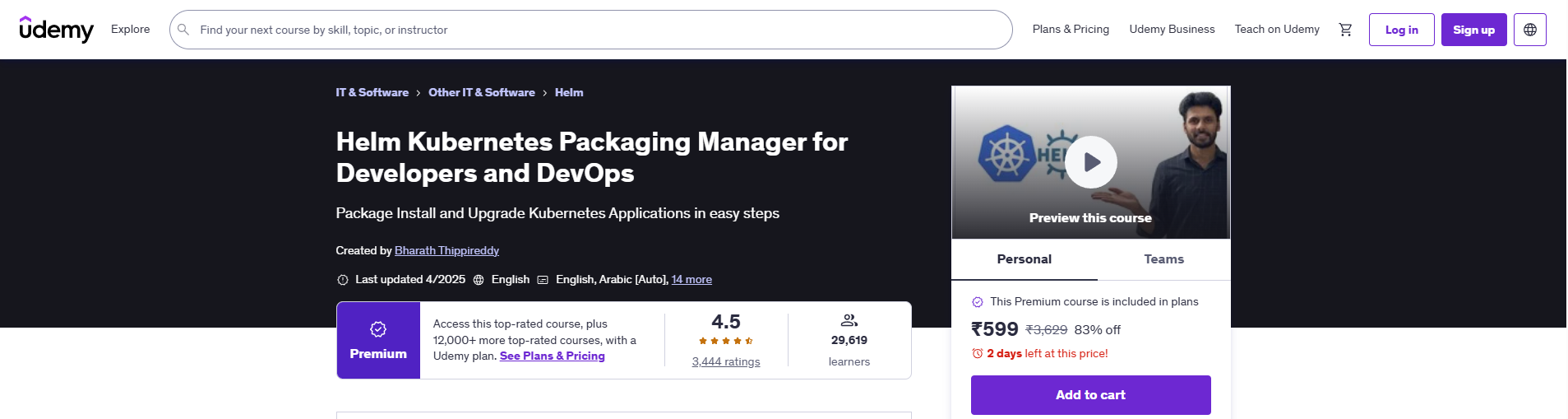The width and height of the screenshot is (1568, 419).
Task: Open the Explore menu
Action: [x=131, y=29]
